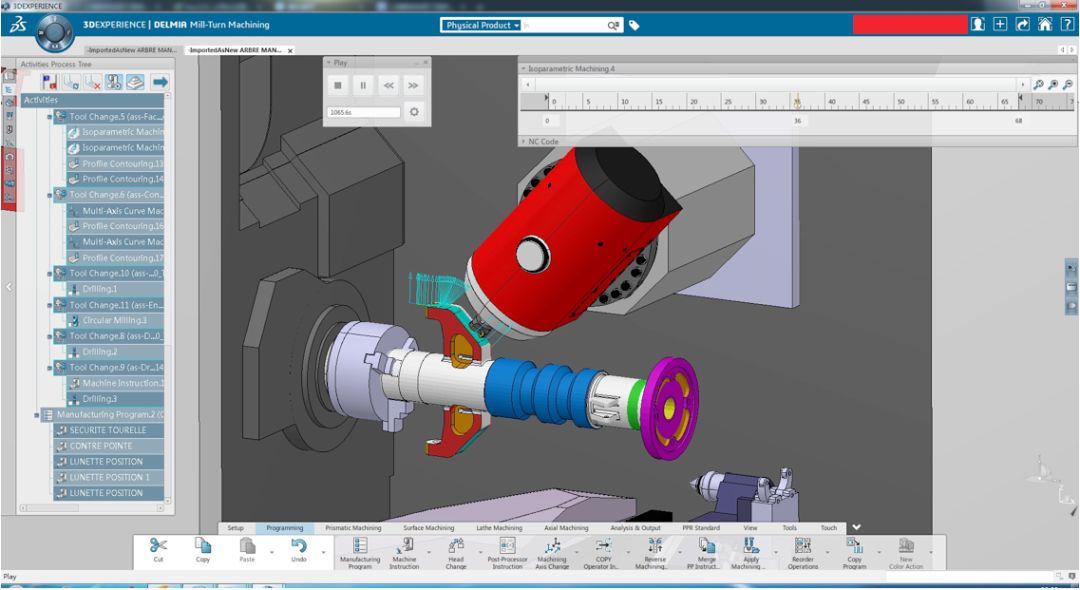
Task: Click the timeline horizontal scrollbar
Action: click(x=774, y=84)
